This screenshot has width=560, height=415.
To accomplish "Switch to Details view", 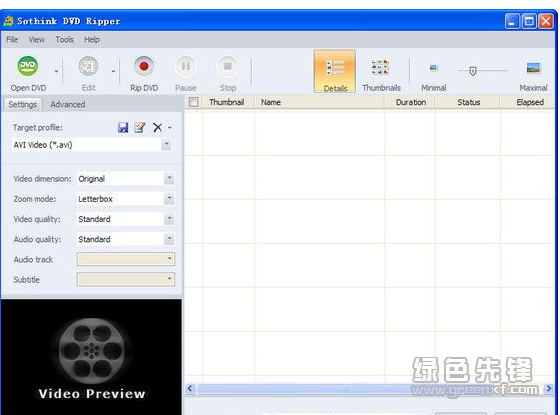I will [335, 72].
